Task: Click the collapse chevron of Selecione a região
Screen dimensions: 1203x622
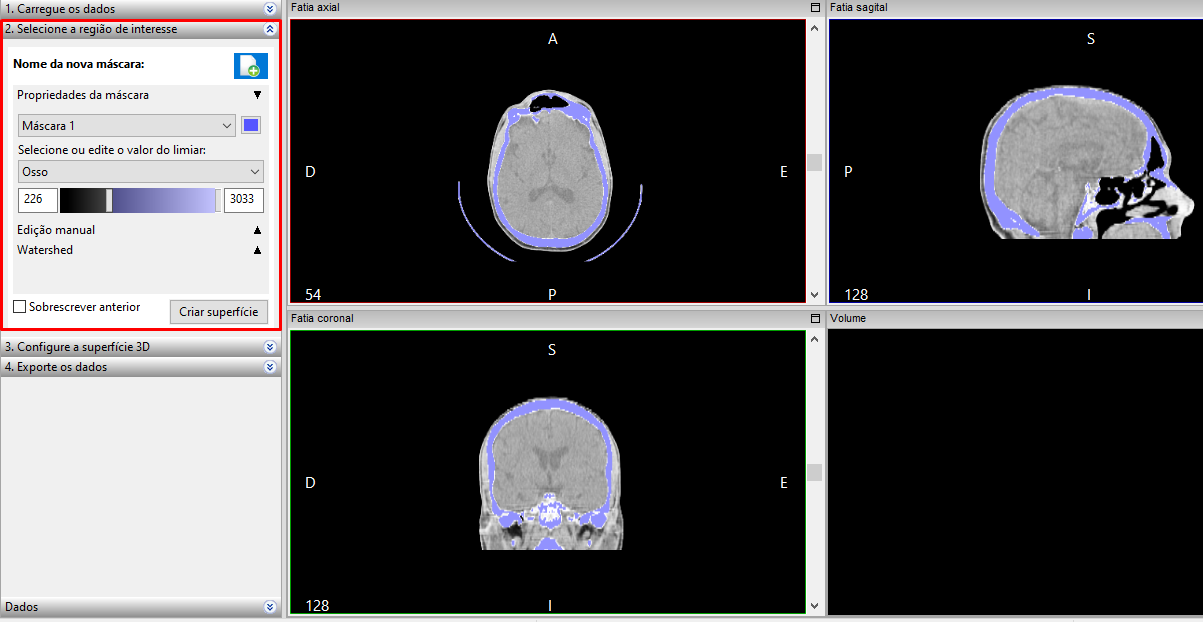Action: pyautogui.click(x=270, y=29)
